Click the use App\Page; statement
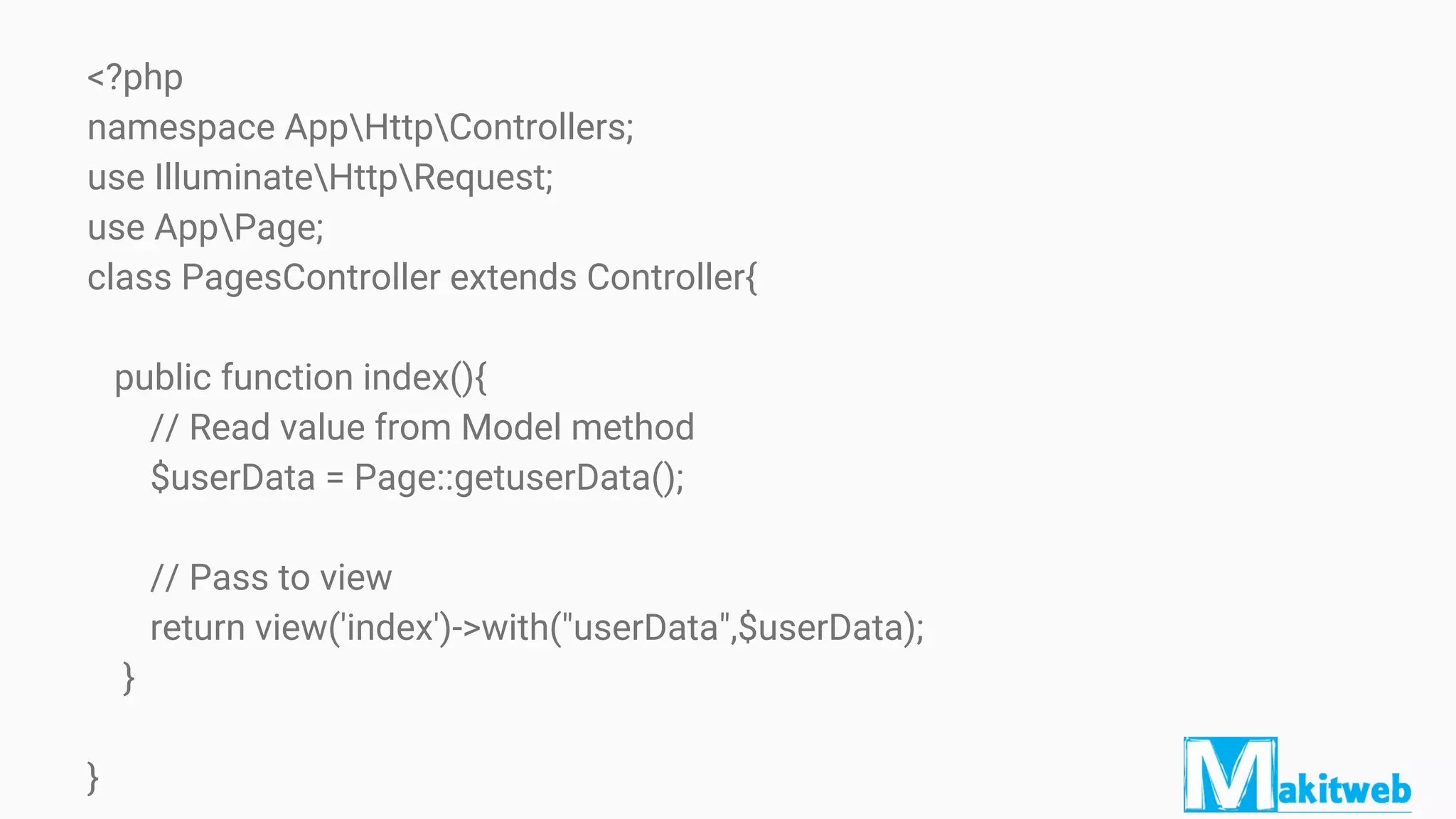Screen dimensions: 1456x819 point(205,228)
